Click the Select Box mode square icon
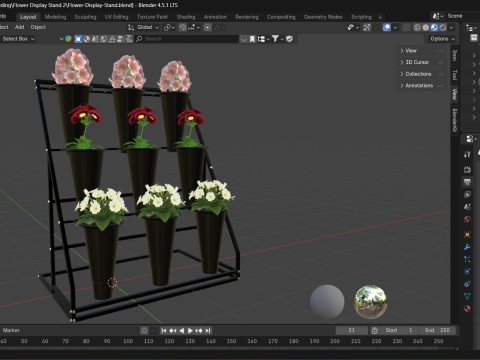The image size is (480, 360). tap(78, 39)
